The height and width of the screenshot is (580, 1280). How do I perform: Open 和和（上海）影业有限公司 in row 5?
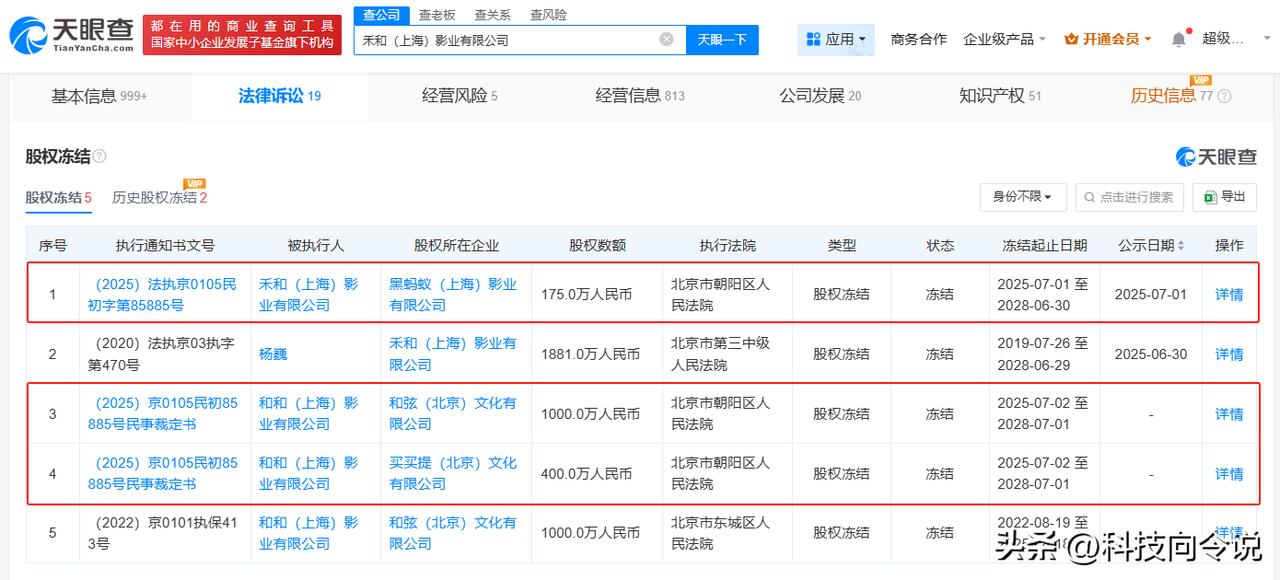pyautogui.click(x=309, y=533)
